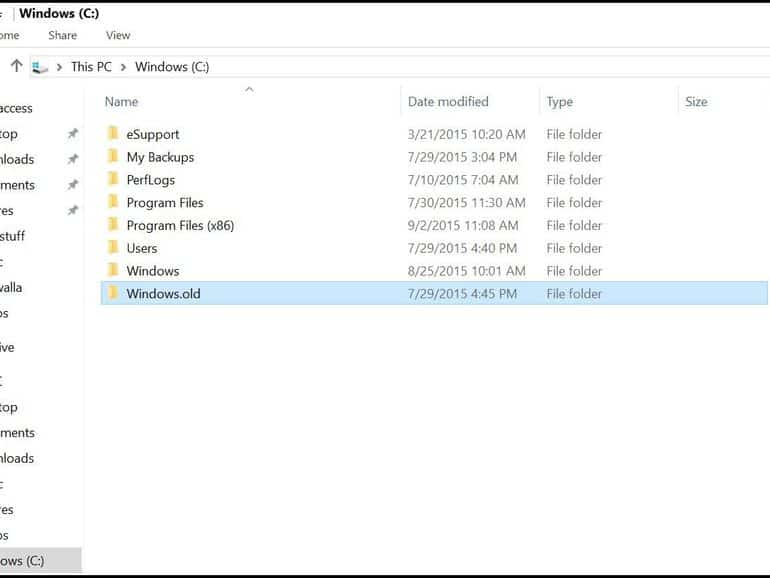Click the date 7/10/2015 7:04 AM
Image resolution: width=770 pixels, height=578 pixels.
tap(463, 180)
